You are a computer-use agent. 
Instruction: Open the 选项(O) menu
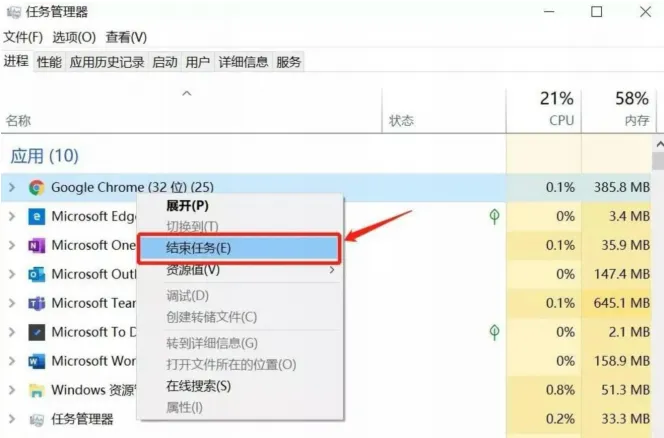[74, 37]
